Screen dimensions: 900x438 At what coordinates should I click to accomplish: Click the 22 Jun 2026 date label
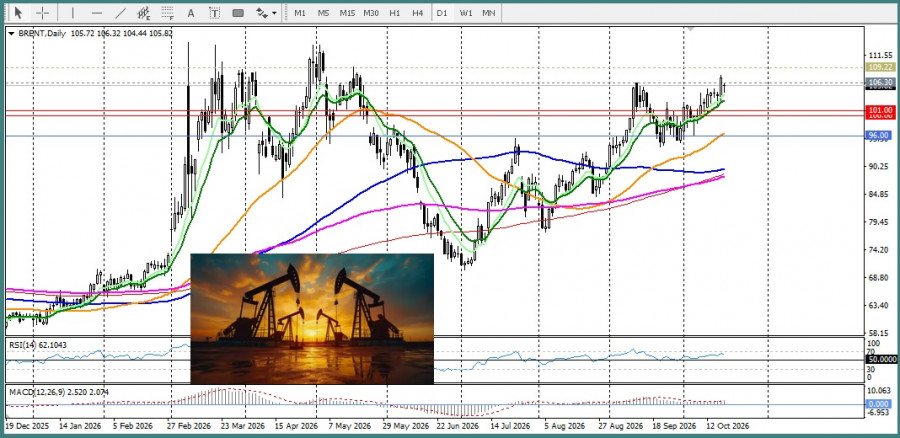click(457, 427)
